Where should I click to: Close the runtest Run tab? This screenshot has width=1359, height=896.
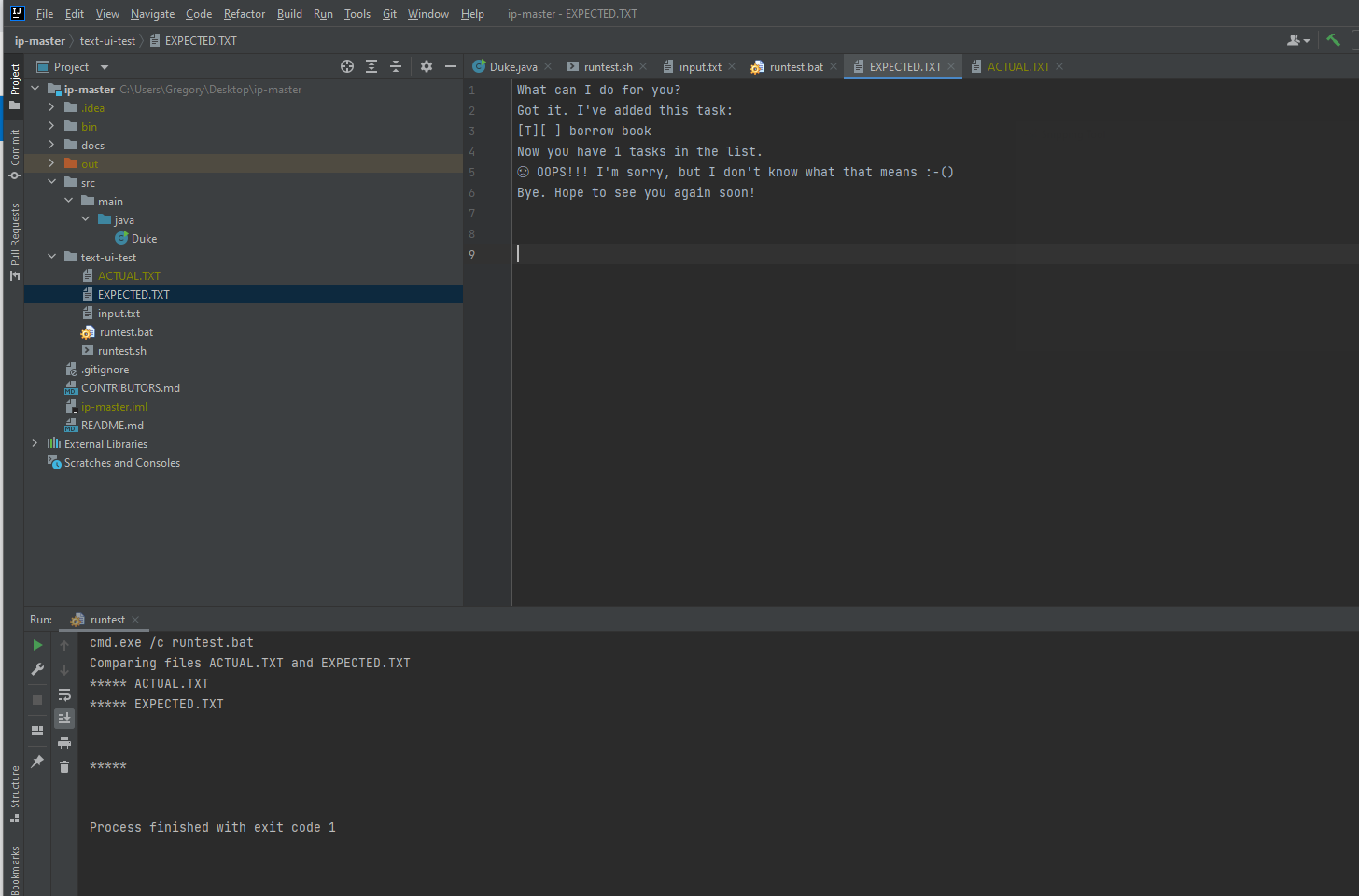[135, 620]
